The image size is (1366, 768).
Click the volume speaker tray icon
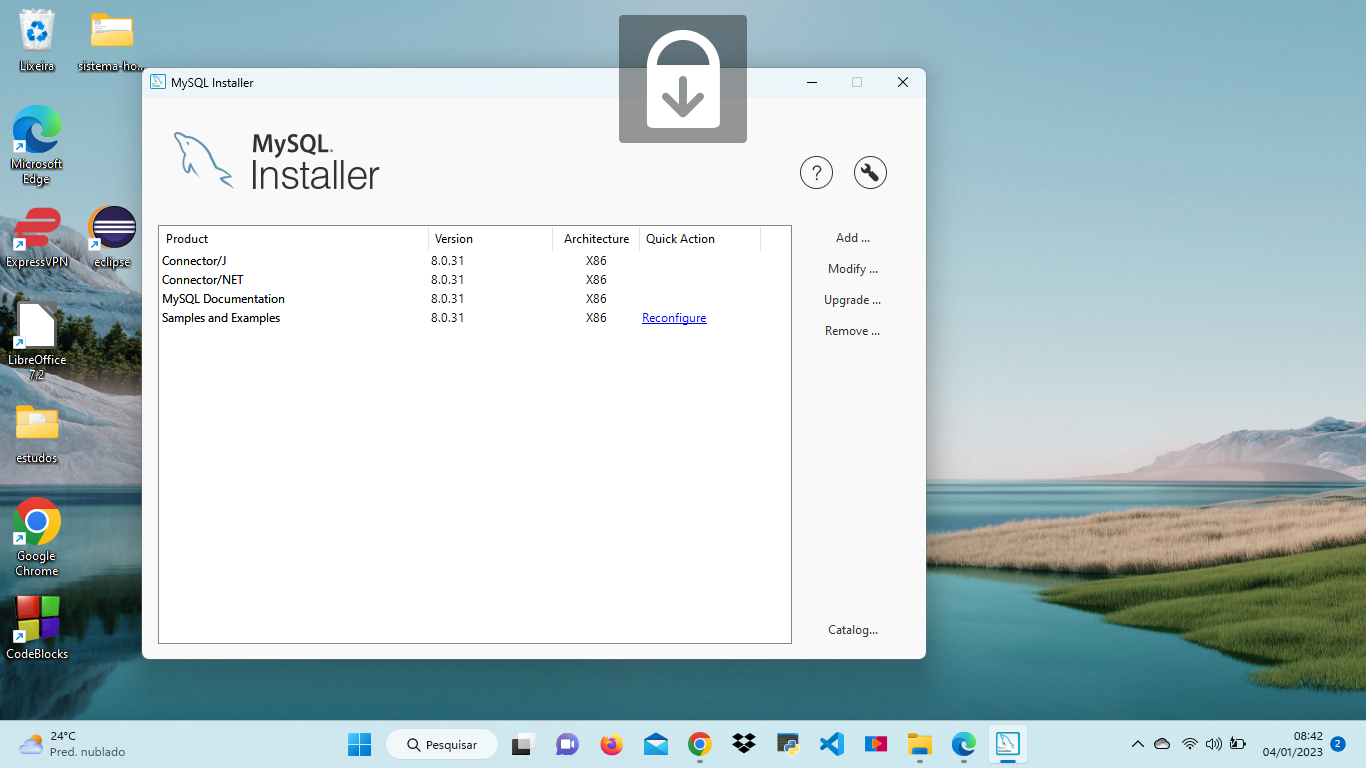click(x=1213, y=744)
